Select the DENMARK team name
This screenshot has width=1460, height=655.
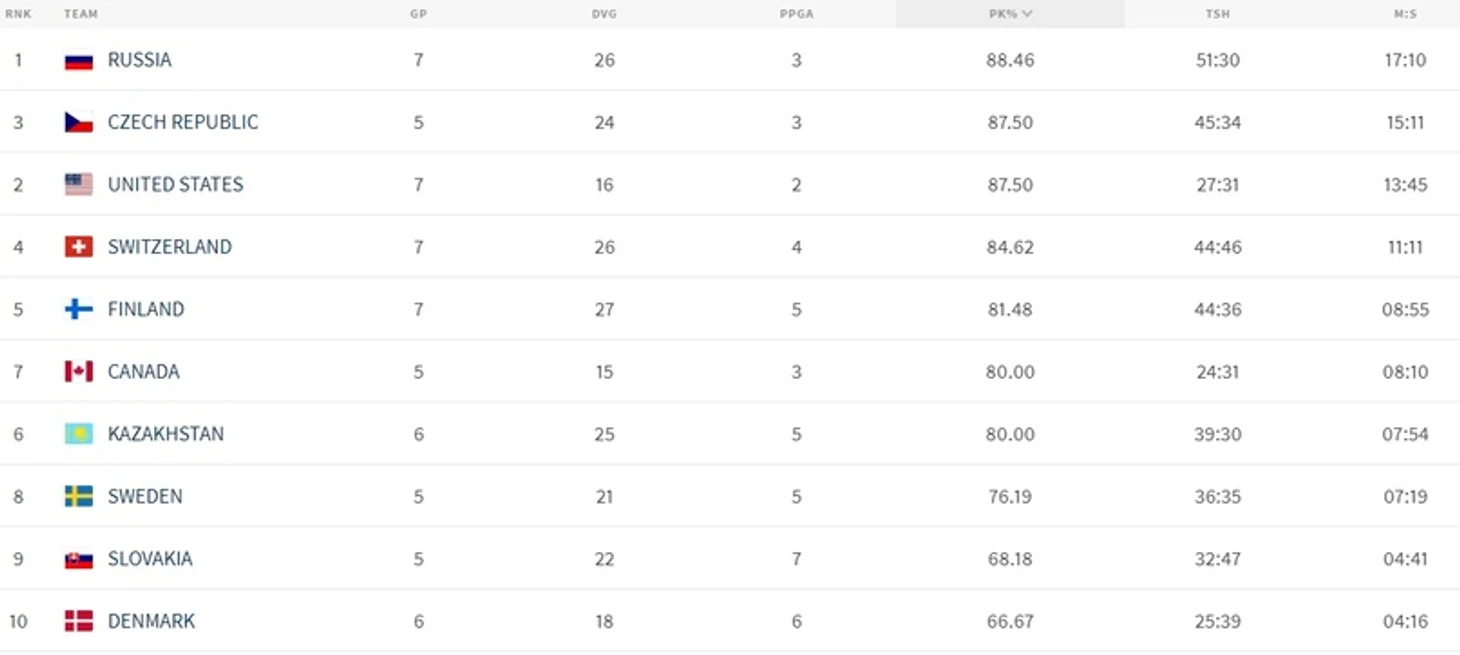click(x=151, y=621)
